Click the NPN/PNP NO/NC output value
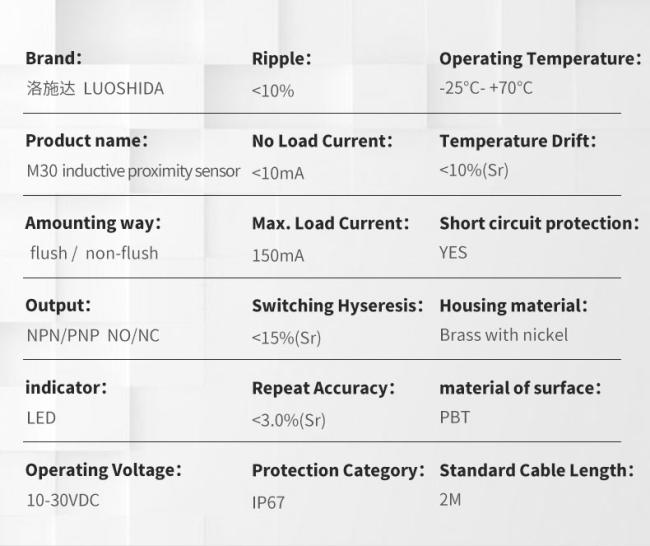Screen dimensions: 650x546 [x=92, y=336]
